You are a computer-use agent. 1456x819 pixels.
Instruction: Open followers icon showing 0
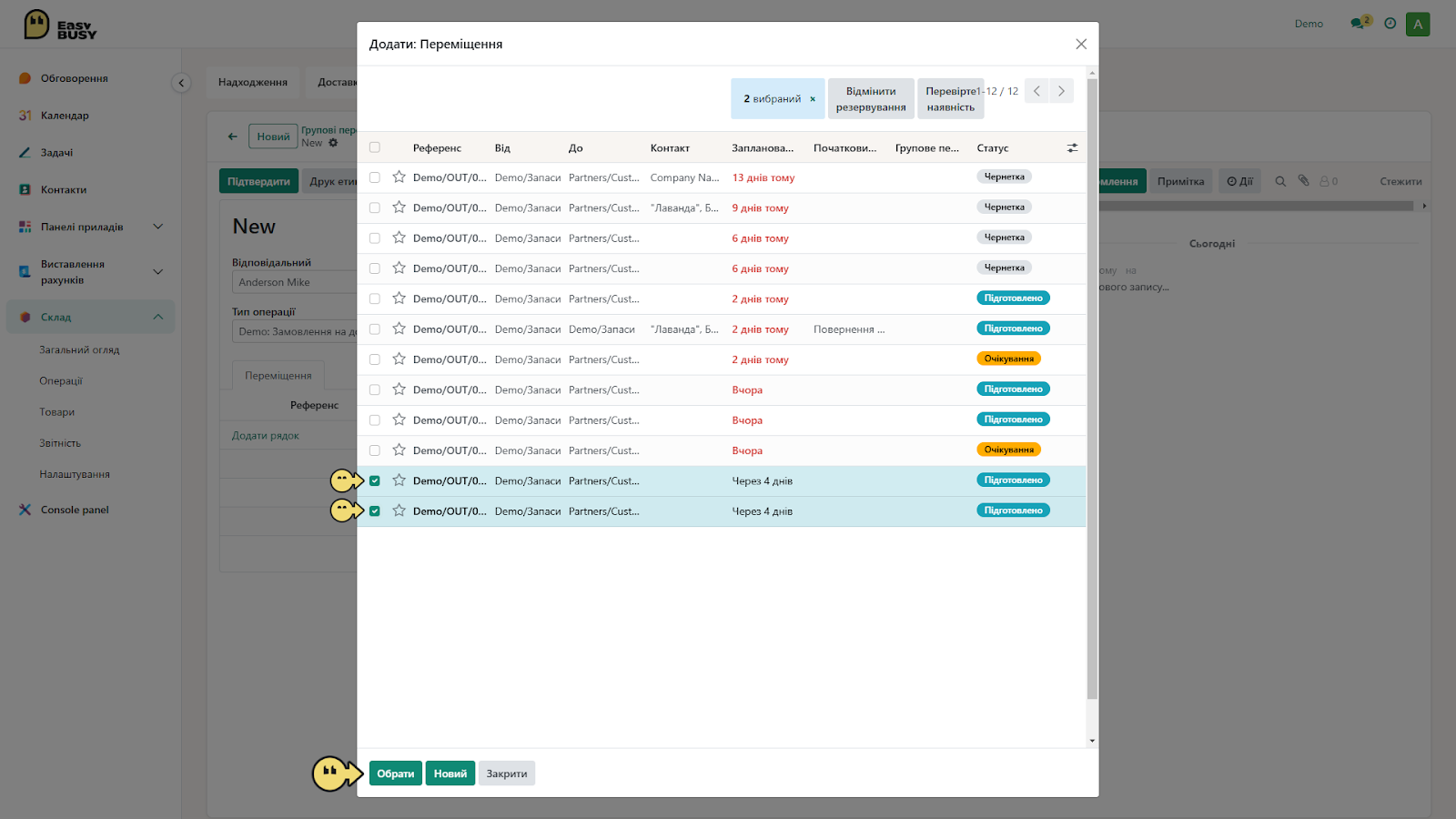[1329, 181]
